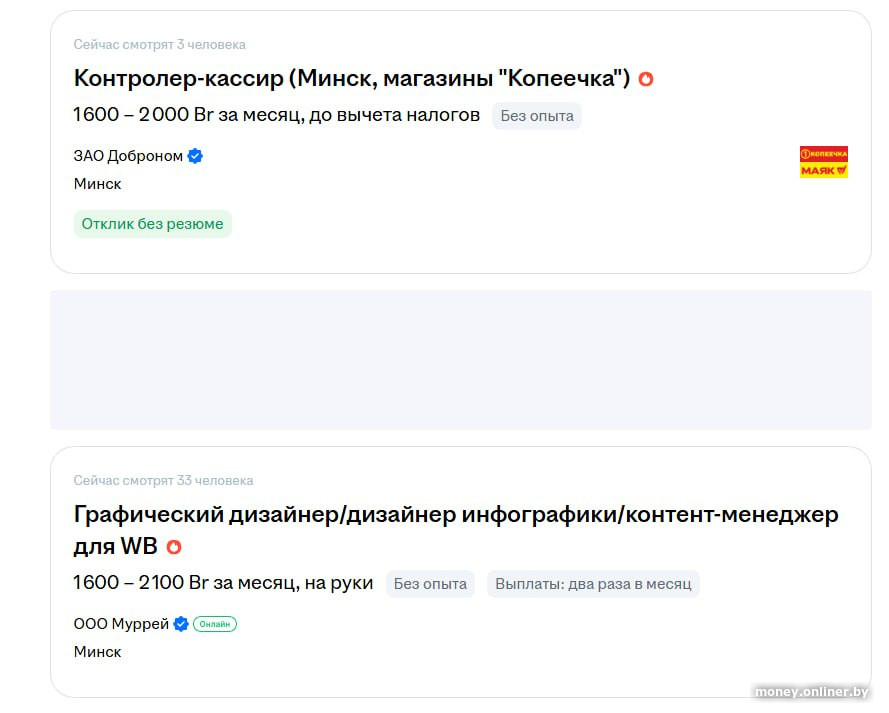Click the empty banner block between vacancies
The image size is (889, 713).
point(460,360)
